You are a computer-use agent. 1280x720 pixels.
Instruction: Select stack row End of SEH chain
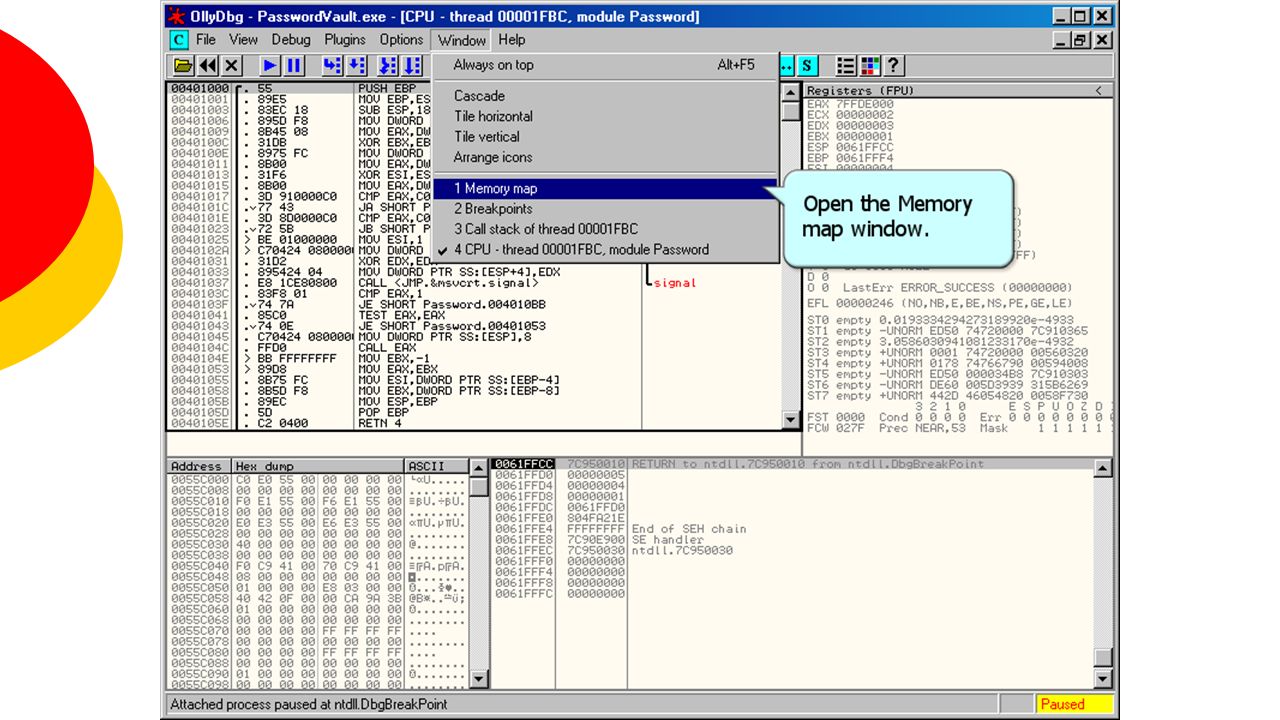pyautogui.click(x=689, y=529)
